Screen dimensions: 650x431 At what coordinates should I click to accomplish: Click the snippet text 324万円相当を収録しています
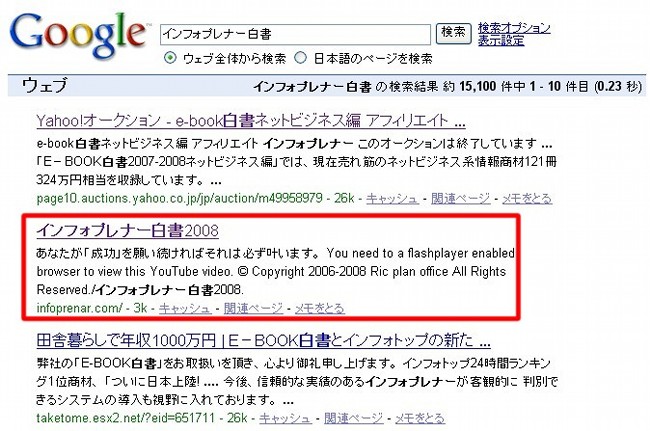pos(120,180)
